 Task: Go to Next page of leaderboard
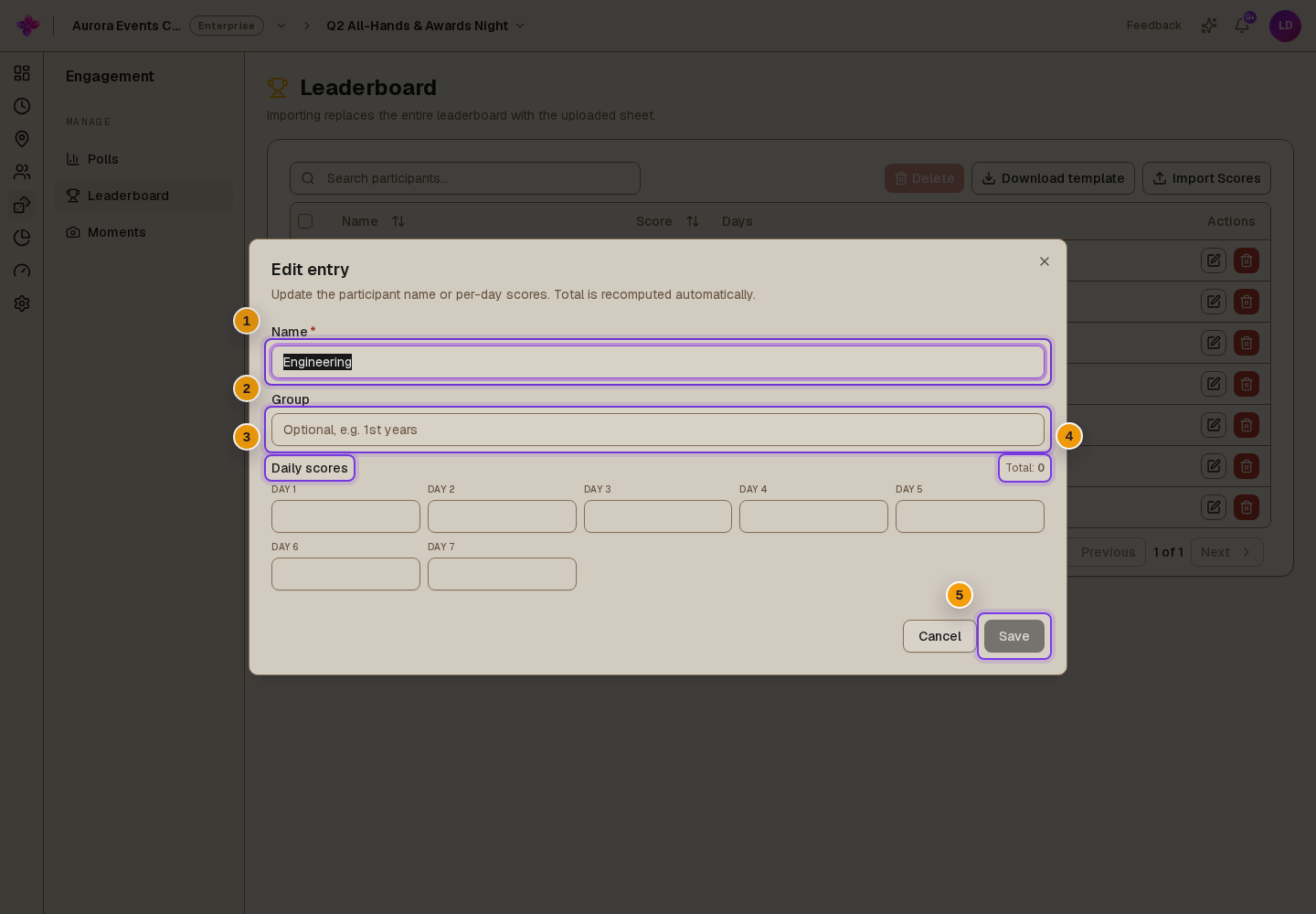[x=1226, y=552]
